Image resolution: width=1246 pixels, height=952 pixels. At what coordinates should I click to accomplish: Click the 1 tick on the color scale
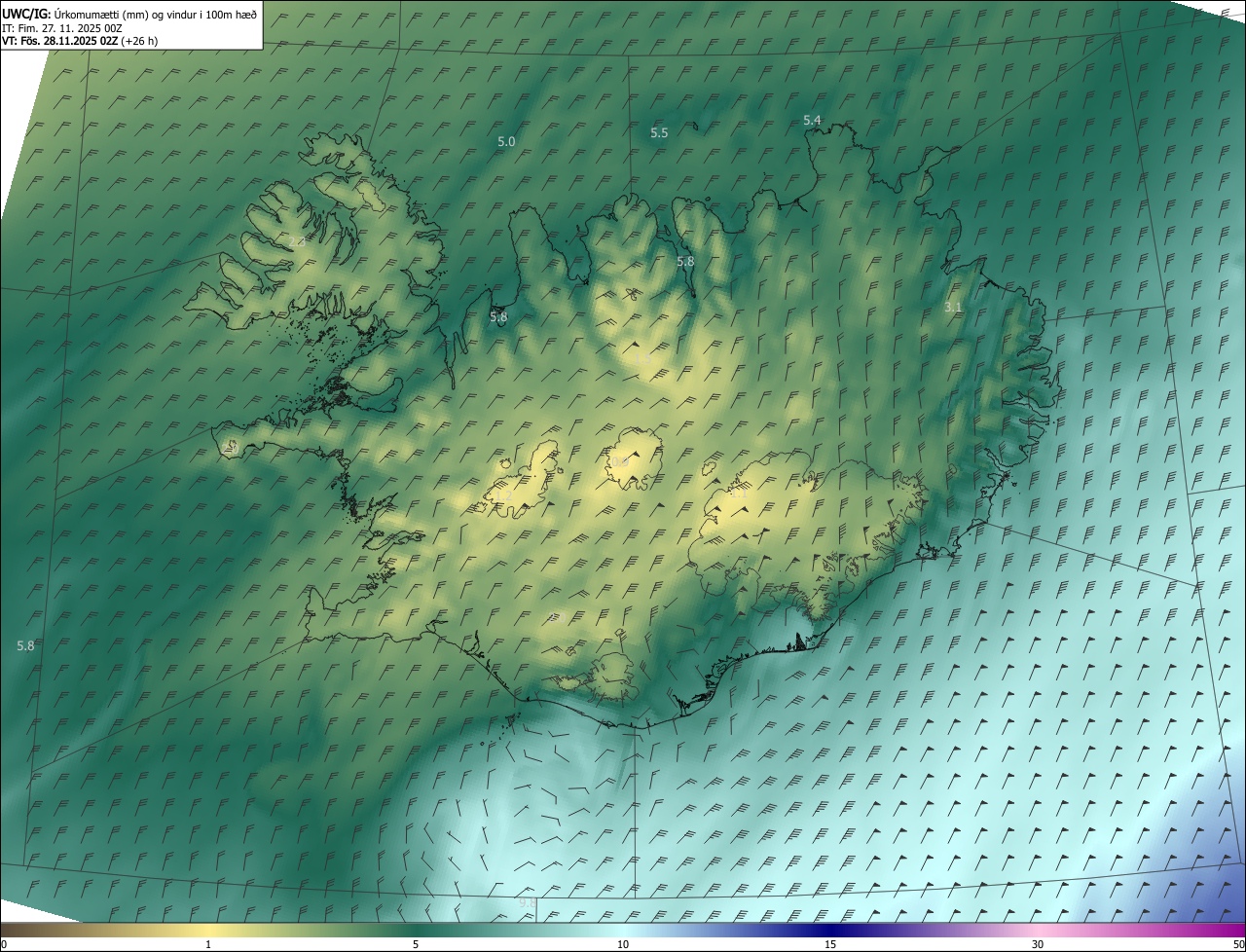[208, 945]
